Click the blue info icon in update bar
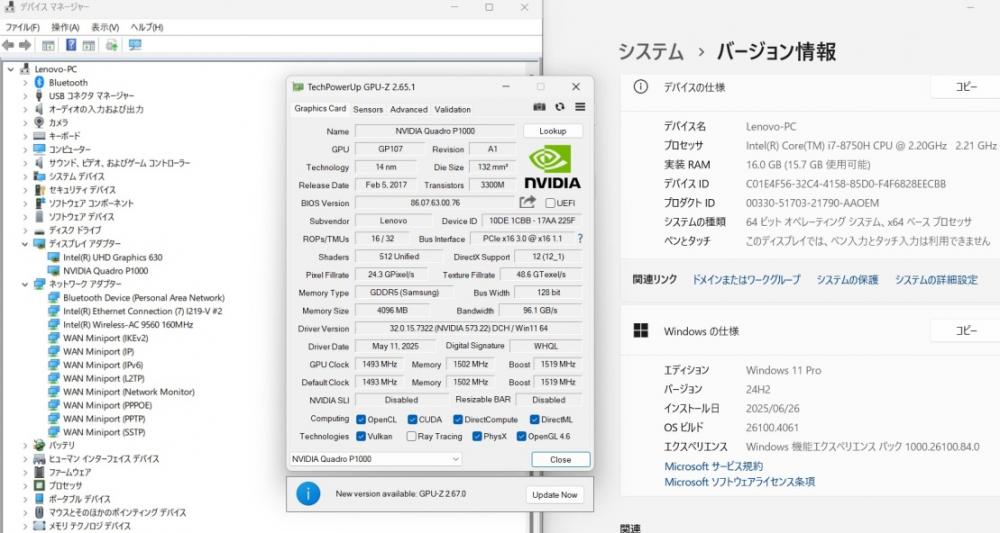The image size is (1000, 533). 308,493
